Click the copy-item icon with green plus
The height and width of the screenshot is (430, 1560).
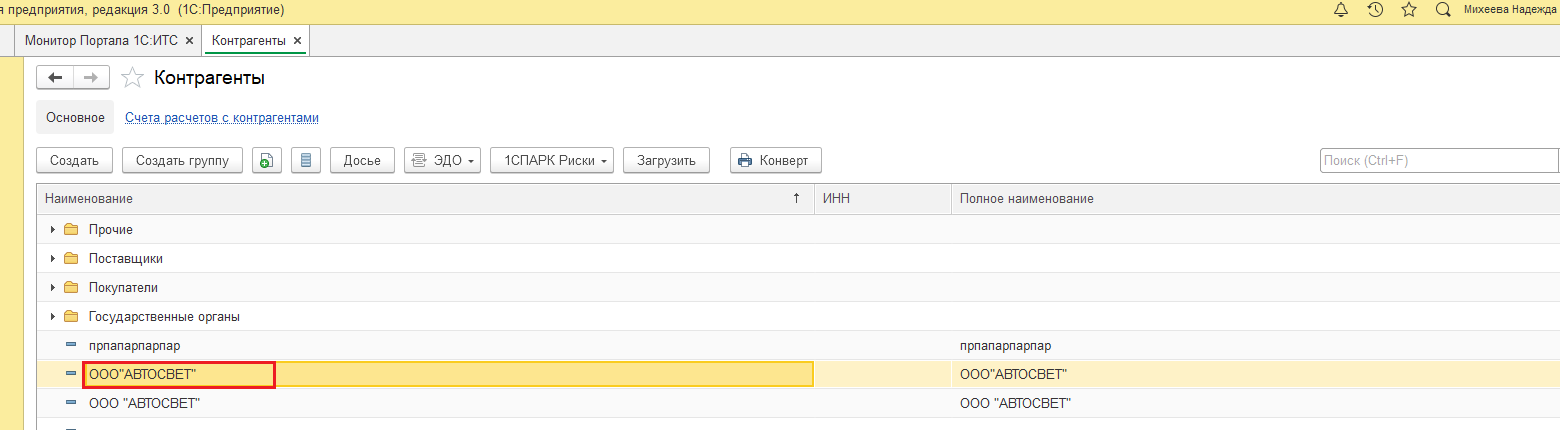267,160
